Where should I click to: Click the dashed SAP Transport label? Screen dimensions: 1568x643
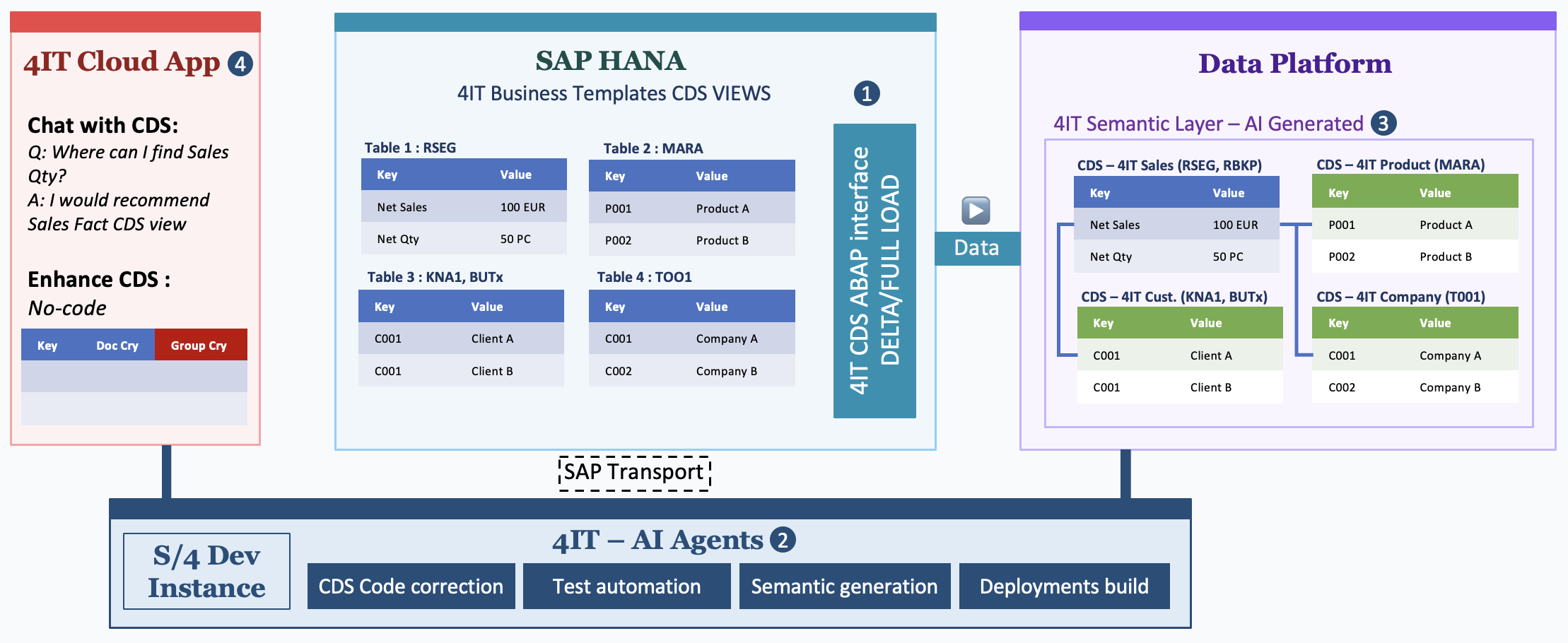click(x=634, y=472)
